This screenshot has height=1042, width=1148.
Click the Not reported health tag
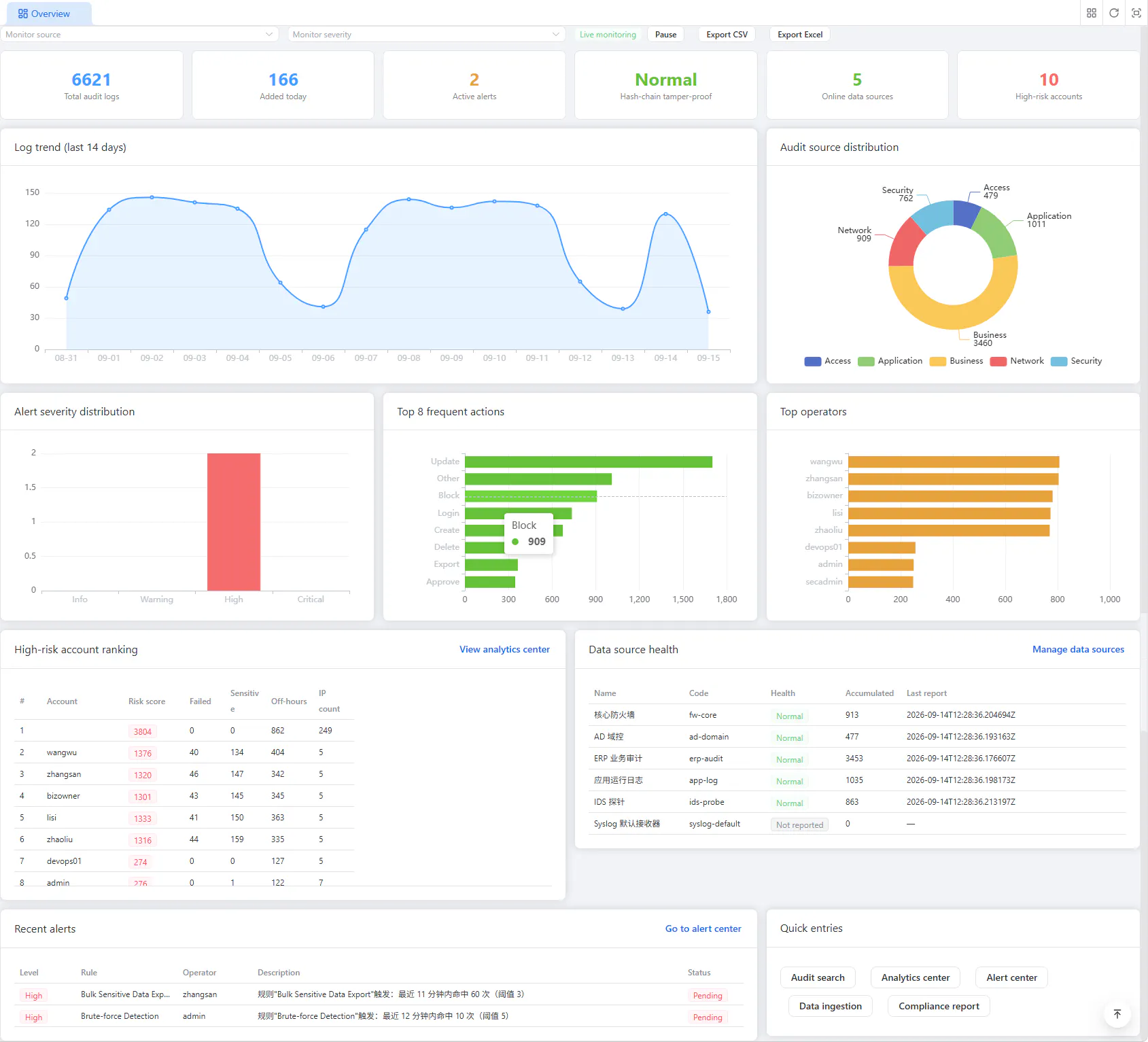click(799, 825)
